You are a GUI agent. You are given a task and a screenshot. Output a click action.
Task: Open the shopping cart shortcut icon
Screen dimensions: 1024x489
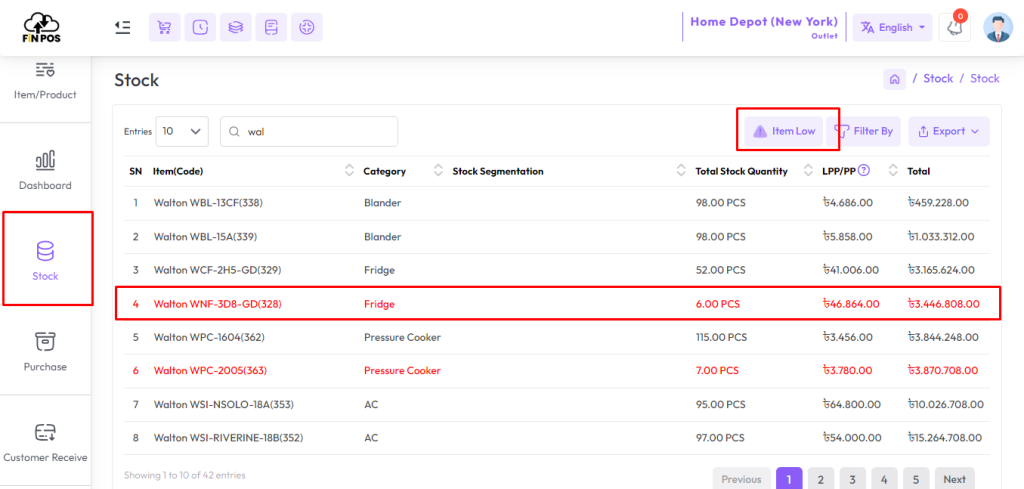coord(165,27)
